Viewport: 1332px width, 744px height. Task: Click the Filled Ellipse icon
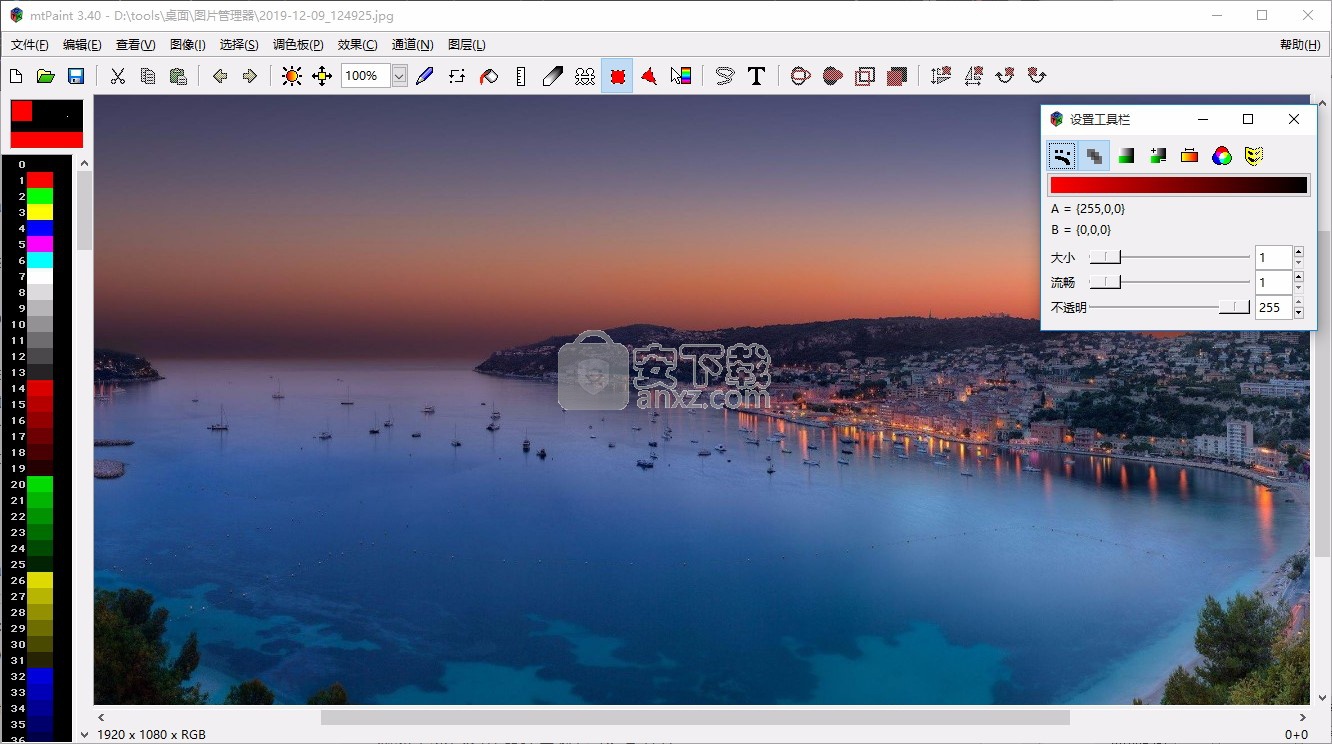(x=832, y=76)
